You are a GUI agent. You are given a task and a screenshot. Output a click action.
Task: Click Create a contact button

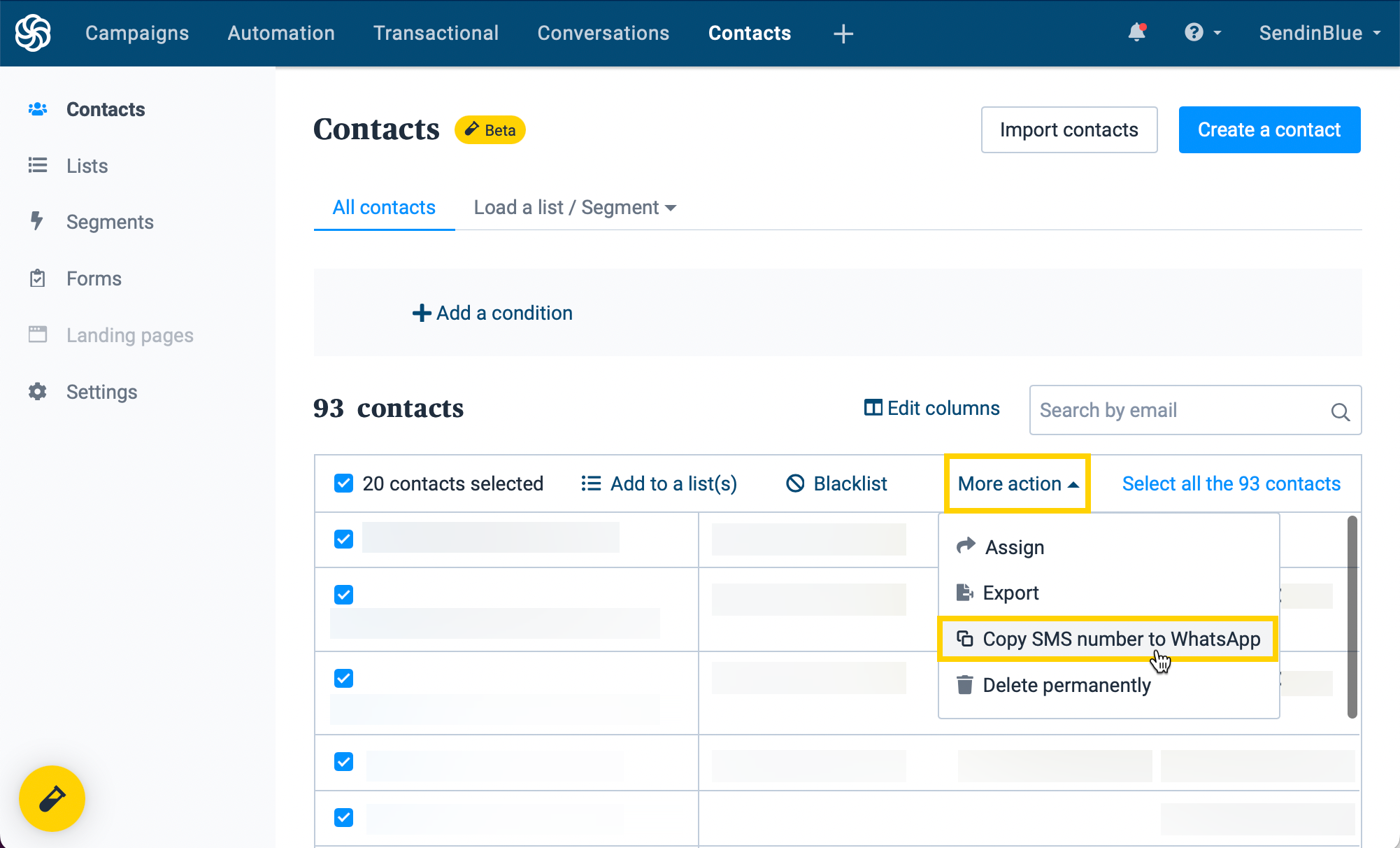click(x=1269, y=129)
